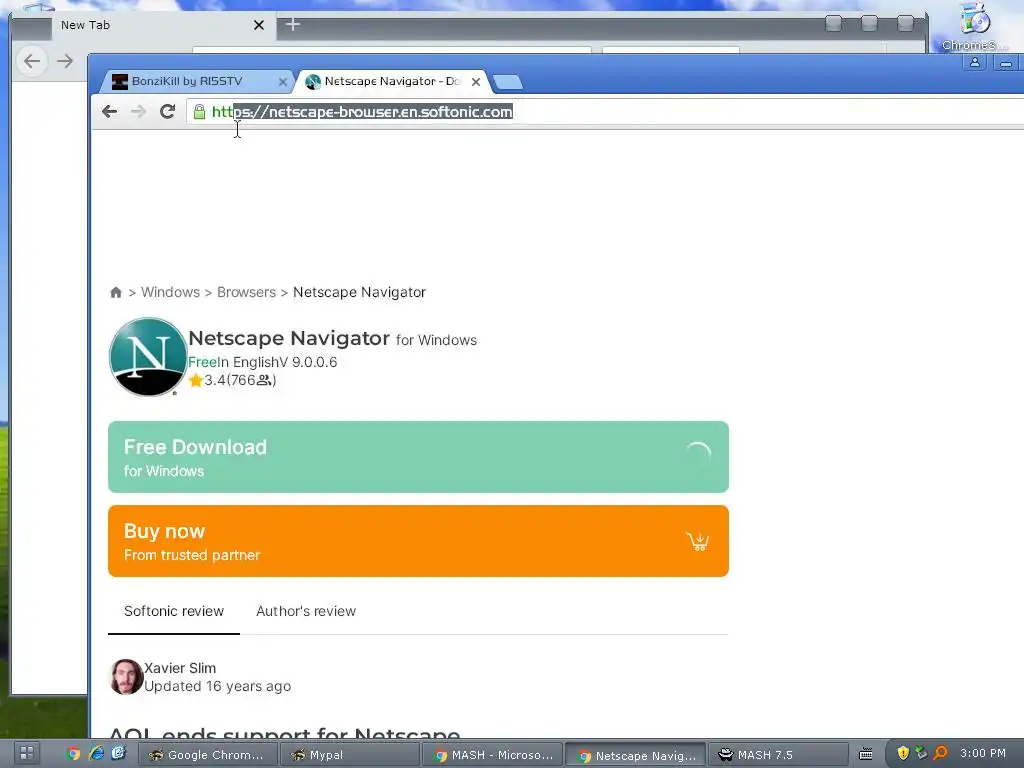Close the BonziKill by RISSTV tab
The height and width of the screenshot is (768, 1024).
(x=282, y=82)
